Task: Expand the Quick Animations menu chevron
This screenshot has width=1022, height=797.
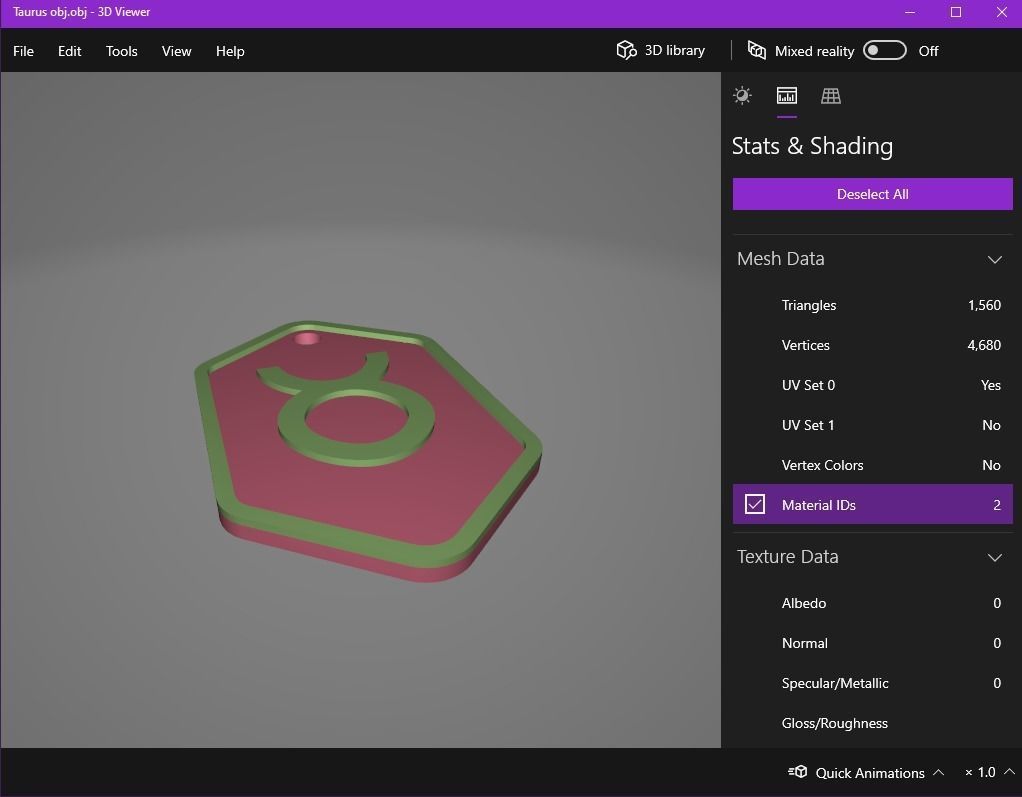Action: (x=939, y=772)
